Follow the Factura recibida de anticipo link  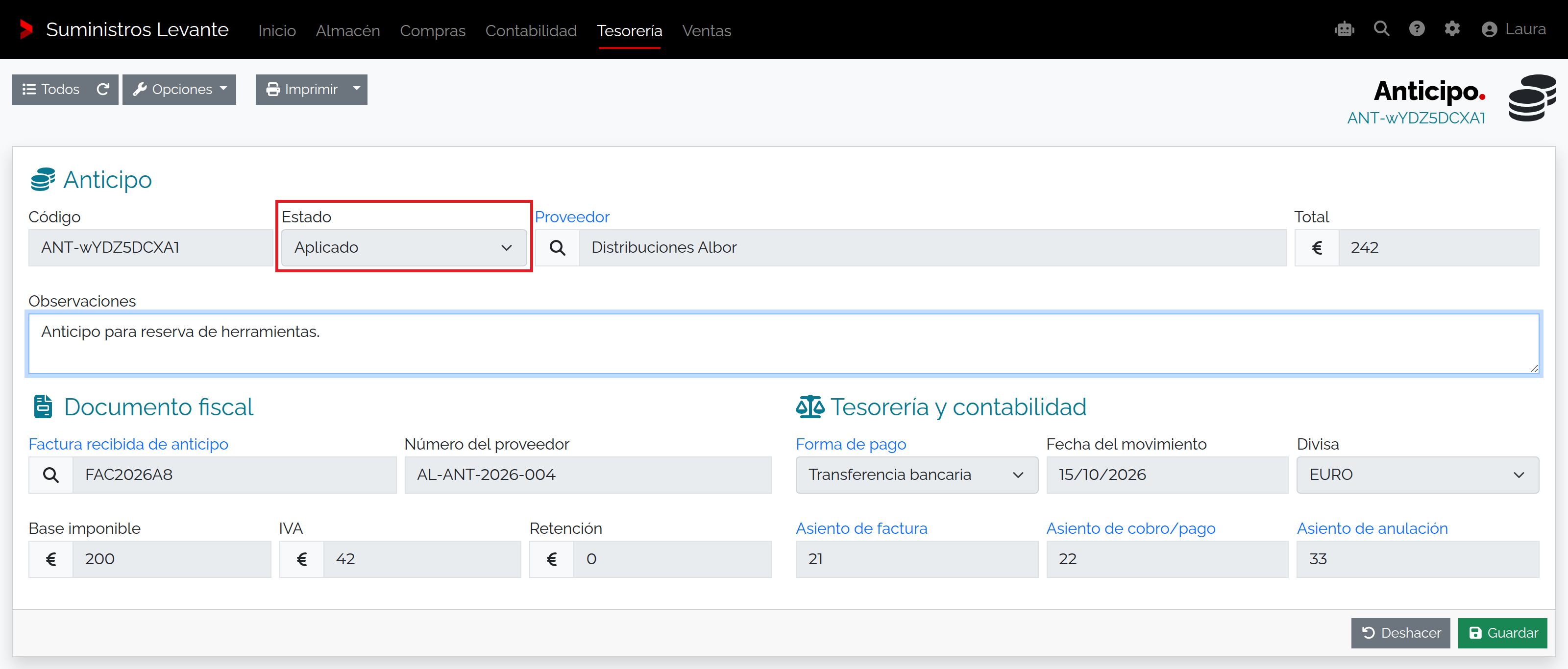(128, 445)
